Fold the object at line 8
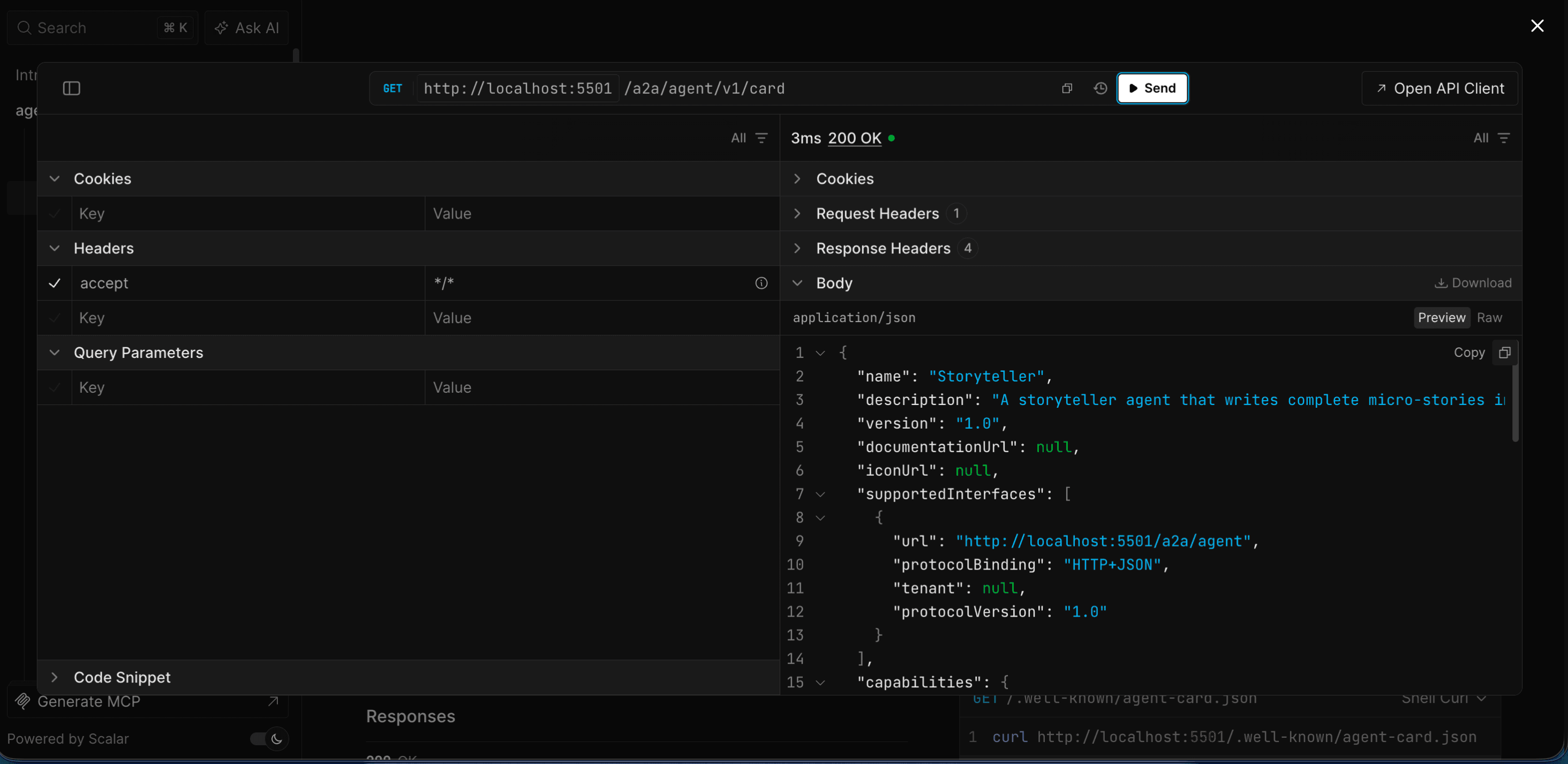1568x764 pixels. coord(820,518)
